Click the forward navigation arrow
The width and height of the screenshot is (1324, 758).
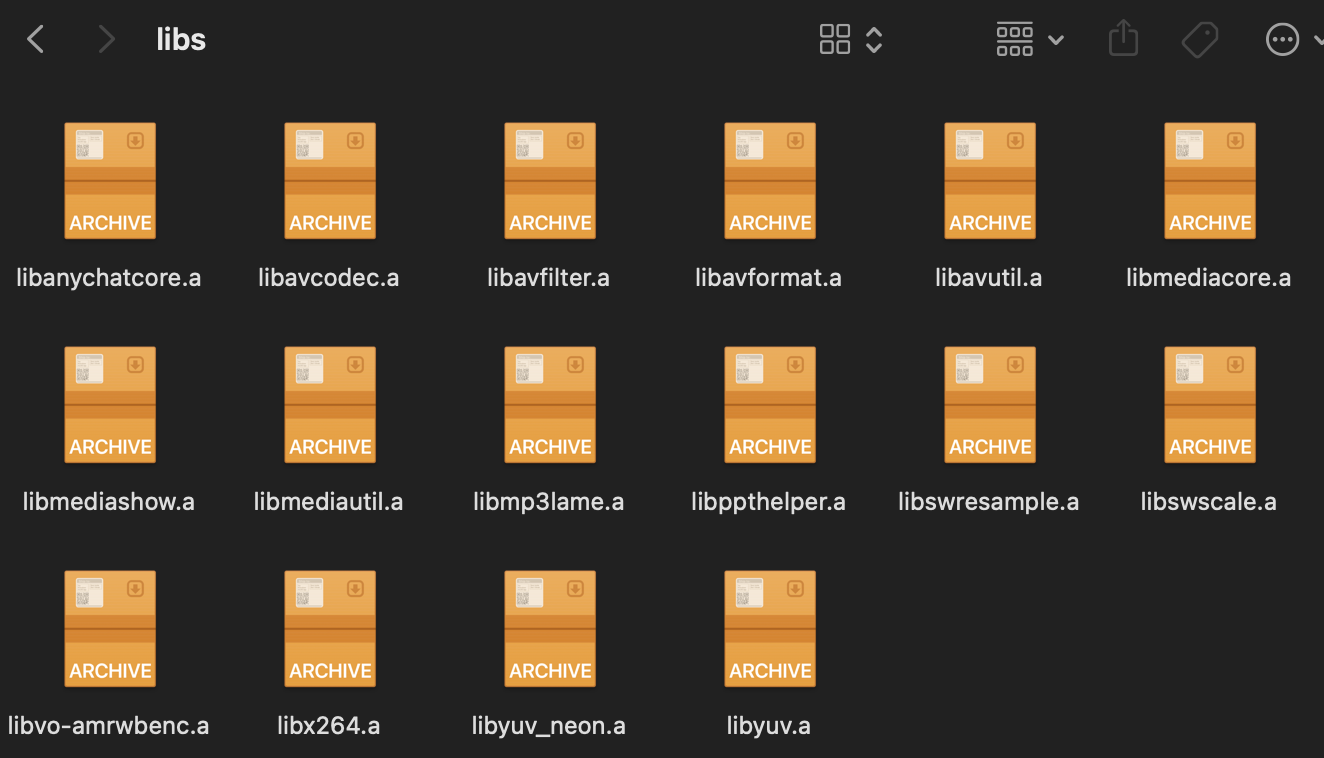point(105,40)
